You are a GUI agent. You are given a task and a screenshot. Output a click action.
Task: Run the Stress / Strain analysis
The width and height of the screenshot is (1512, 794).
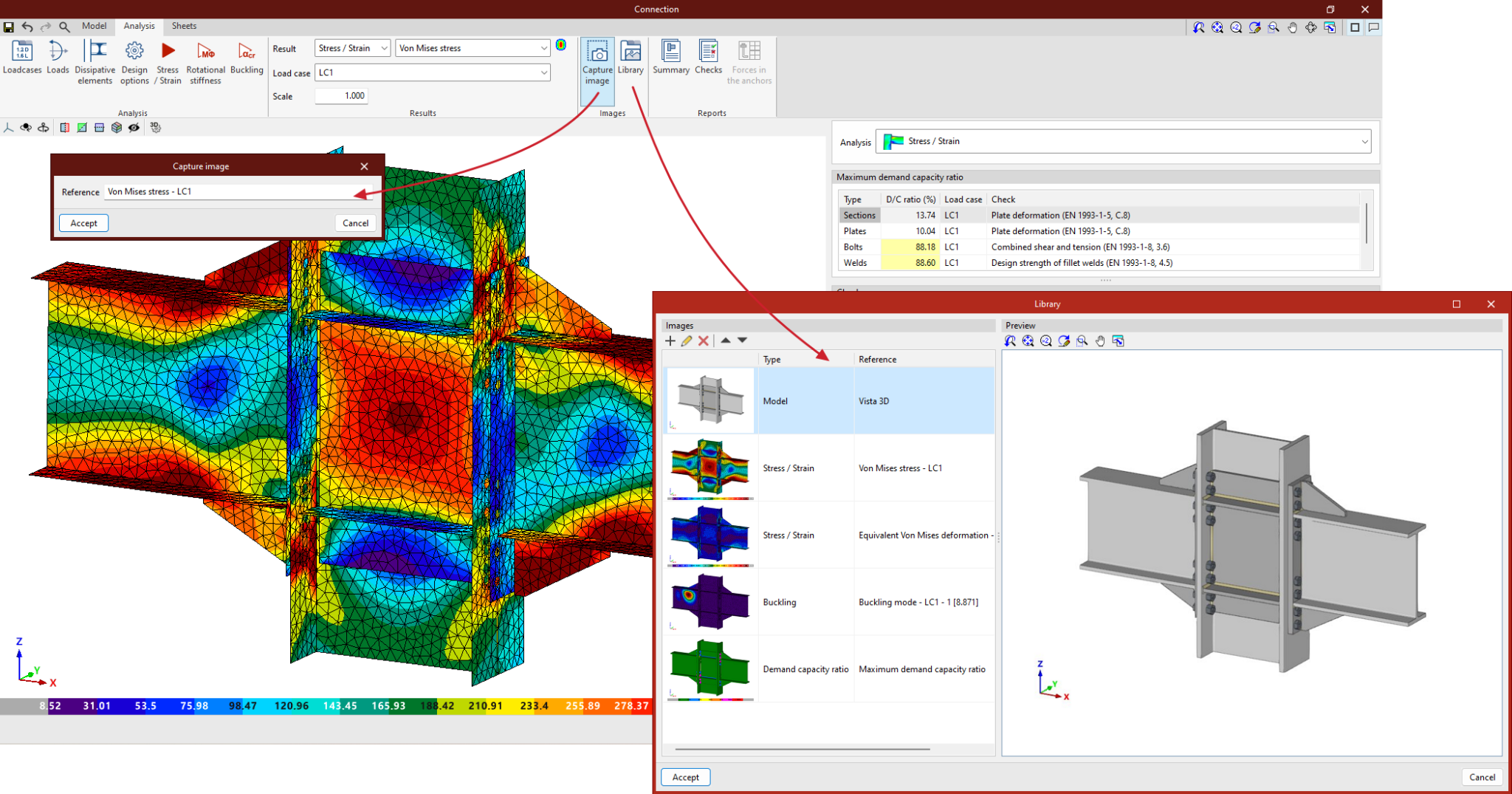pyautogui.click(x=168, y=62)
